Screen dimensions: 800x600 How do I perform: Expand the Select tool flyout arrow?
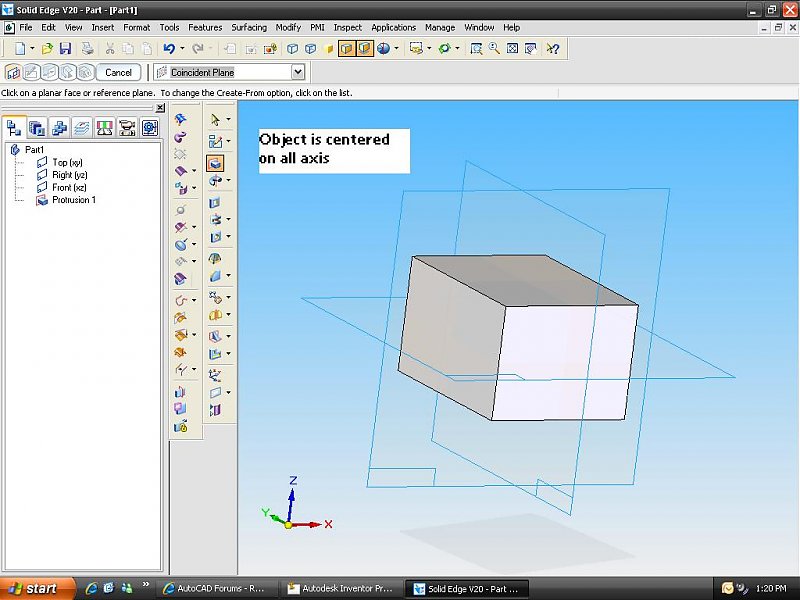(229, 119)
